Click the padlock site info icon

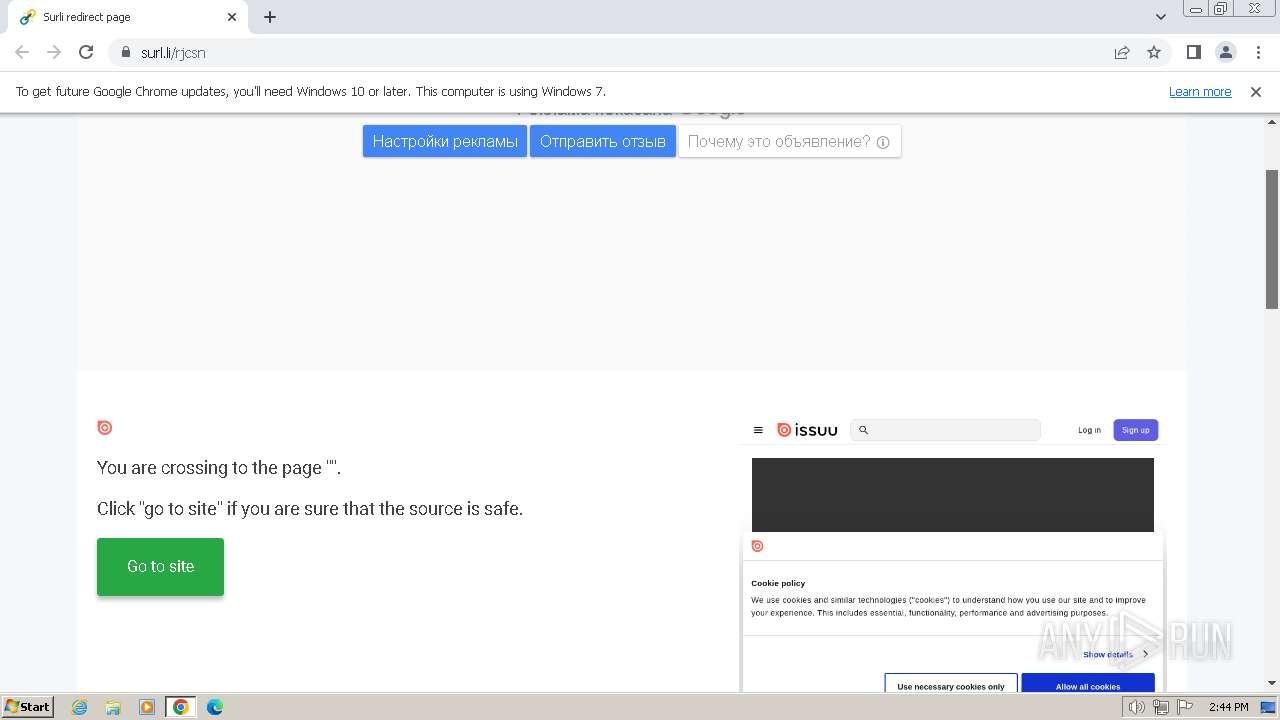click(x=126, y=52)
